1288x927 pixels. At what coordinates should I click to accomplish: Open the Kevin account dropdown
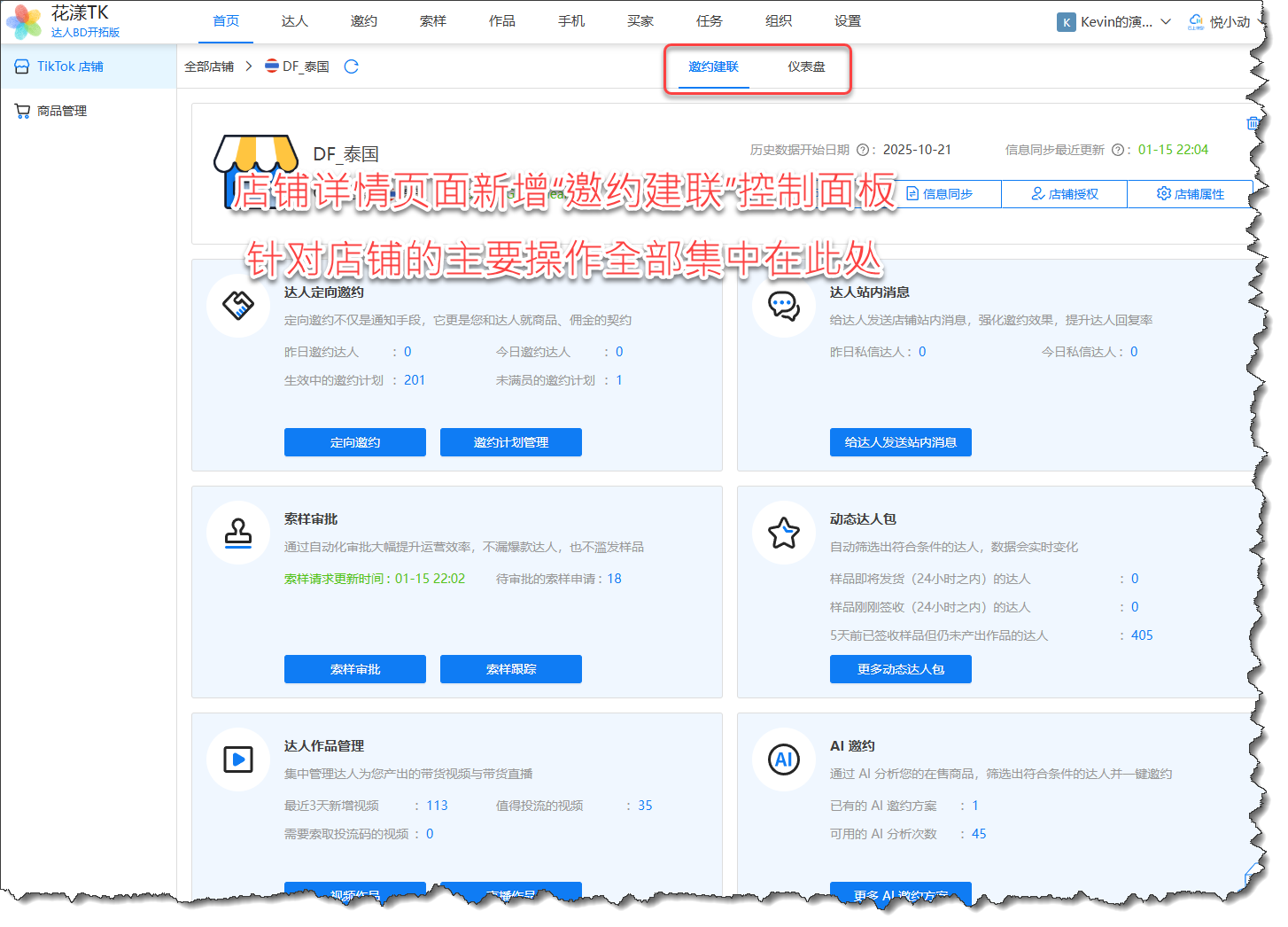(x=1114, y=22)
